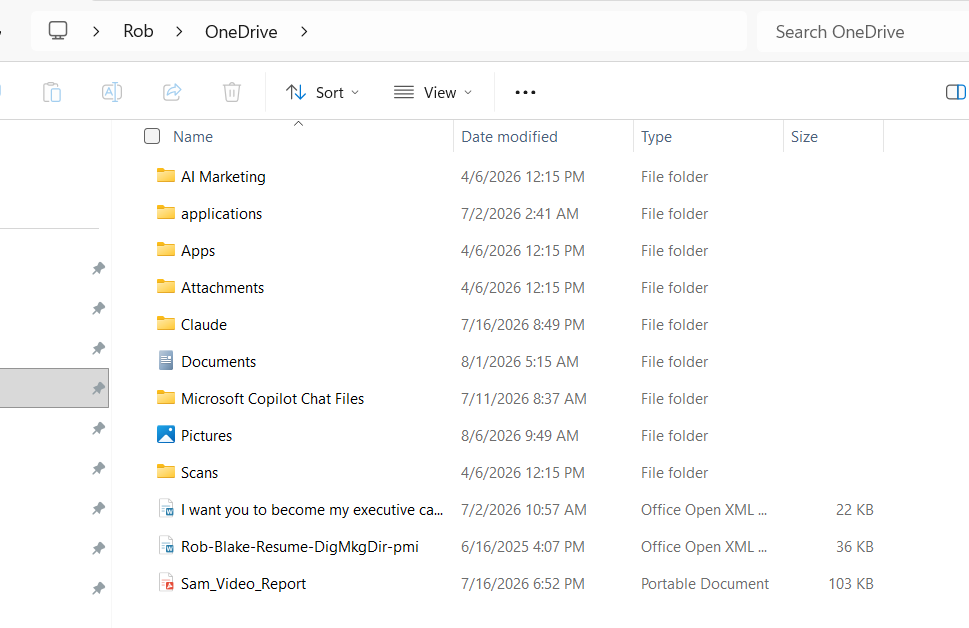This screenshot has width=969, height=628.
Task: Select the Documents library icon
Action: click(166, 360)
